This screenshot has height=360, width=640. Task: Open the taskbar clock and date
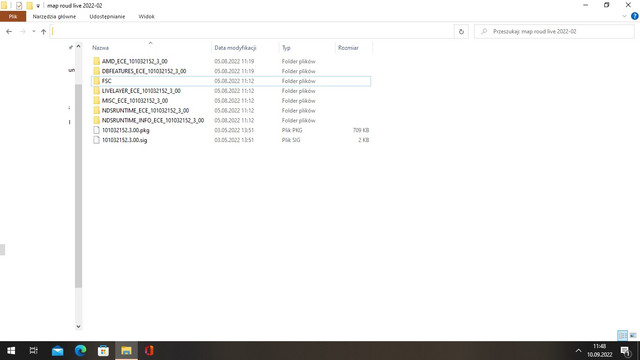600,351
